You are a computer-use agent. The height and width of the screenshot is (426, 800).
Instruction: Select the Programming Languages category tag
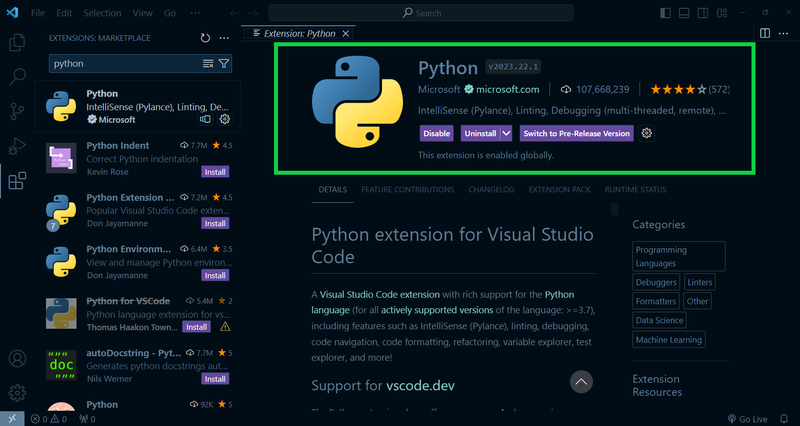(679, 257)
